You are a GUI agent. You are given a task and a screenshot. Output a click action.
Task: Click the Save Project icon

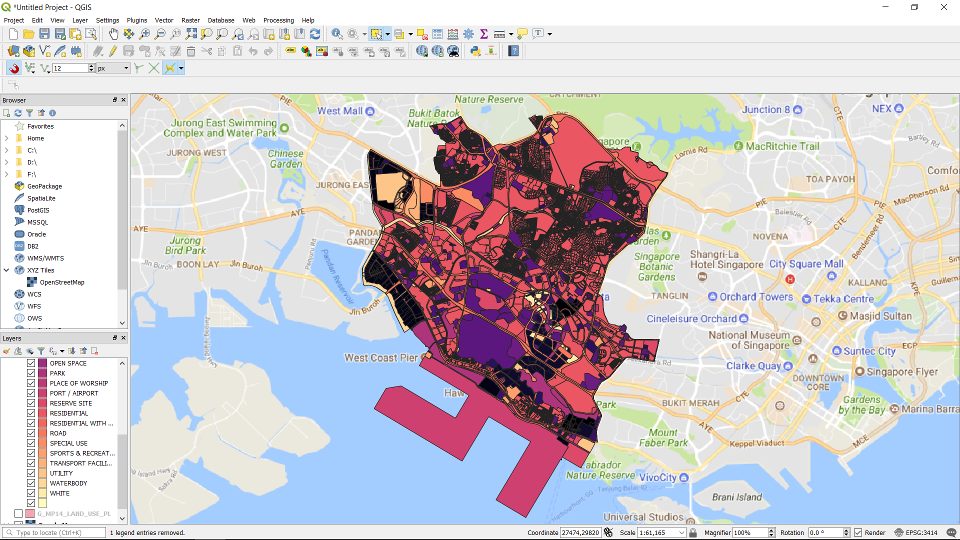coord(44,34)
